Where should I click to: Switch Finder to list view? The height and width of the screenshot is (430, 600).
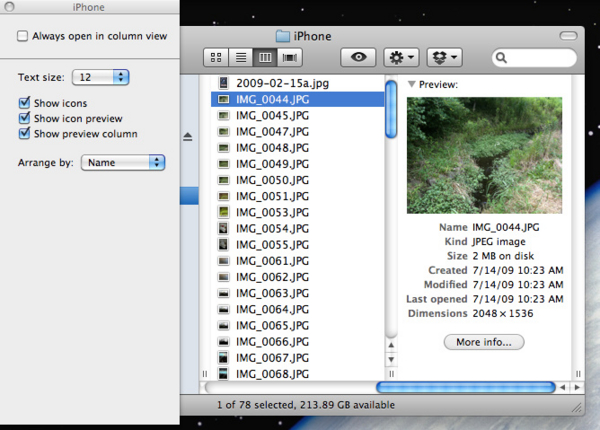(x=241, y=57)
